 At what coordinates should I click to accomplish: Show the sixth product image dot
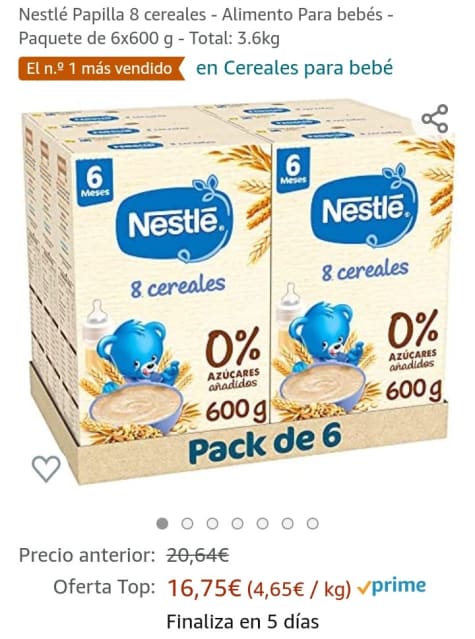pyautogui.click(x=288, y=523)
